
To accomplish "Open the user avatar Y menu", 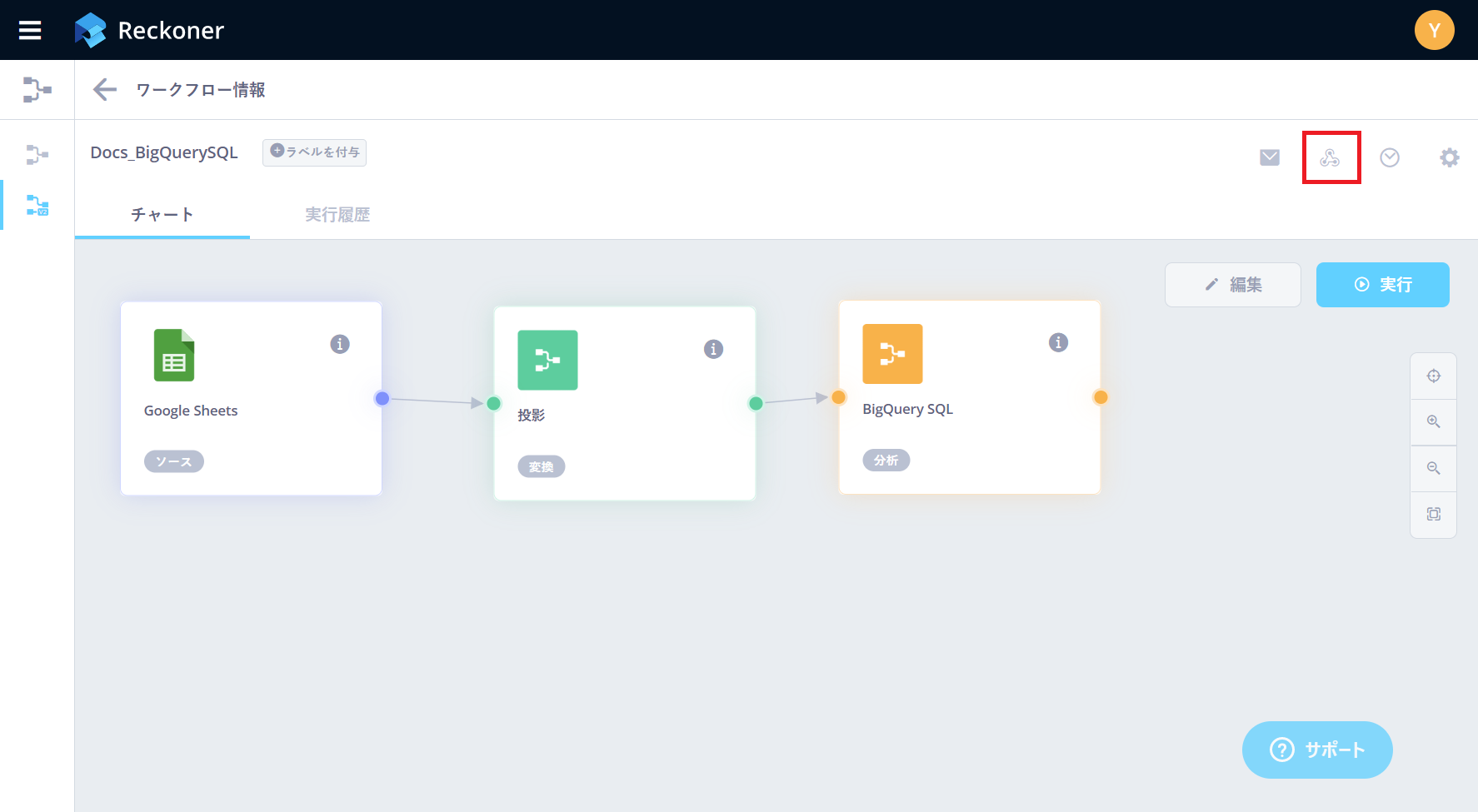I will [1434, 31].
